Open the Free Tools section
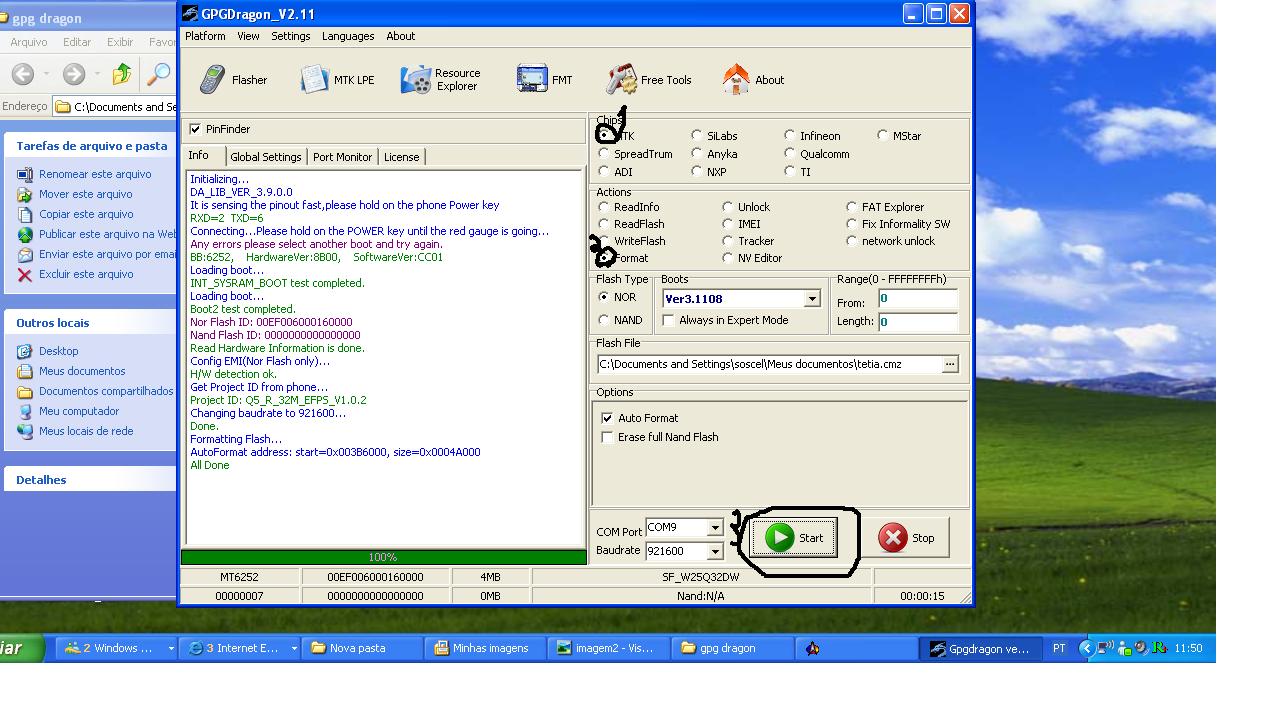This screenshot has width=1280, height=720. coord(649,80)
